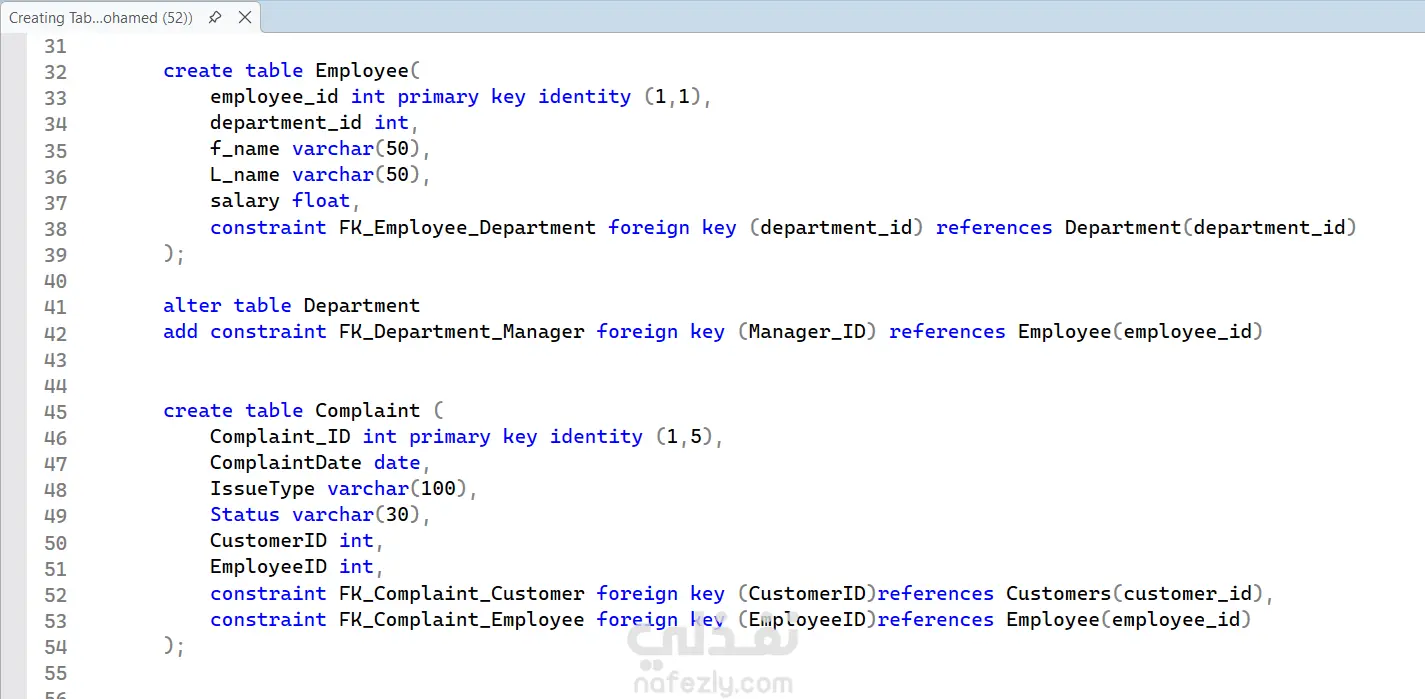
Task: Click 'Employee(employee_id)' on line 42
Action: (1140, 332)
